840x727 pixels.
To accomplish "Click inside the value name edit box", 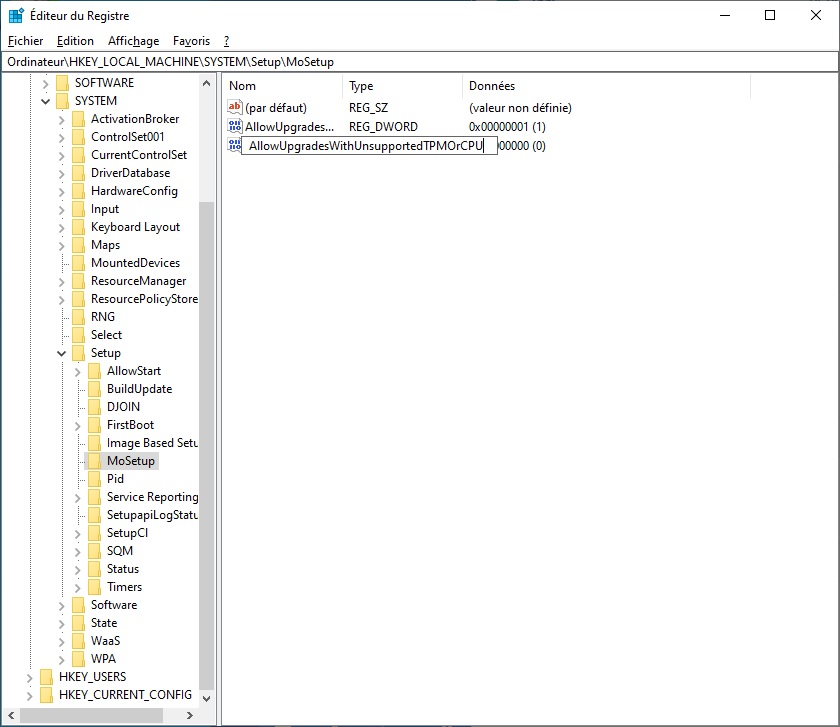I will pos(368,146).
